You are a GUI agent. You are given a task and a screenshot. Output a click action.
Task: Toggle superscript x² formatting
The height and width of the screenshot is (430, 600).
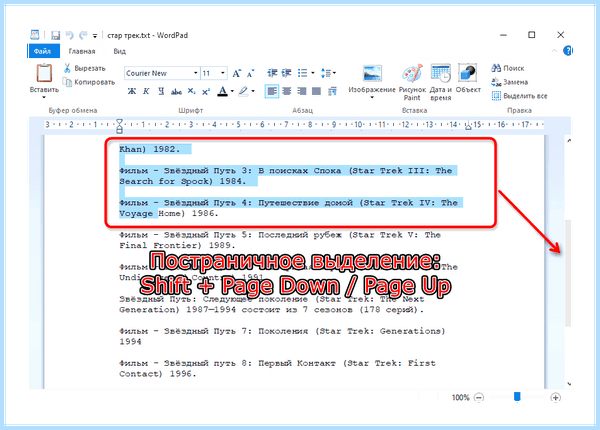click(206, 91)
